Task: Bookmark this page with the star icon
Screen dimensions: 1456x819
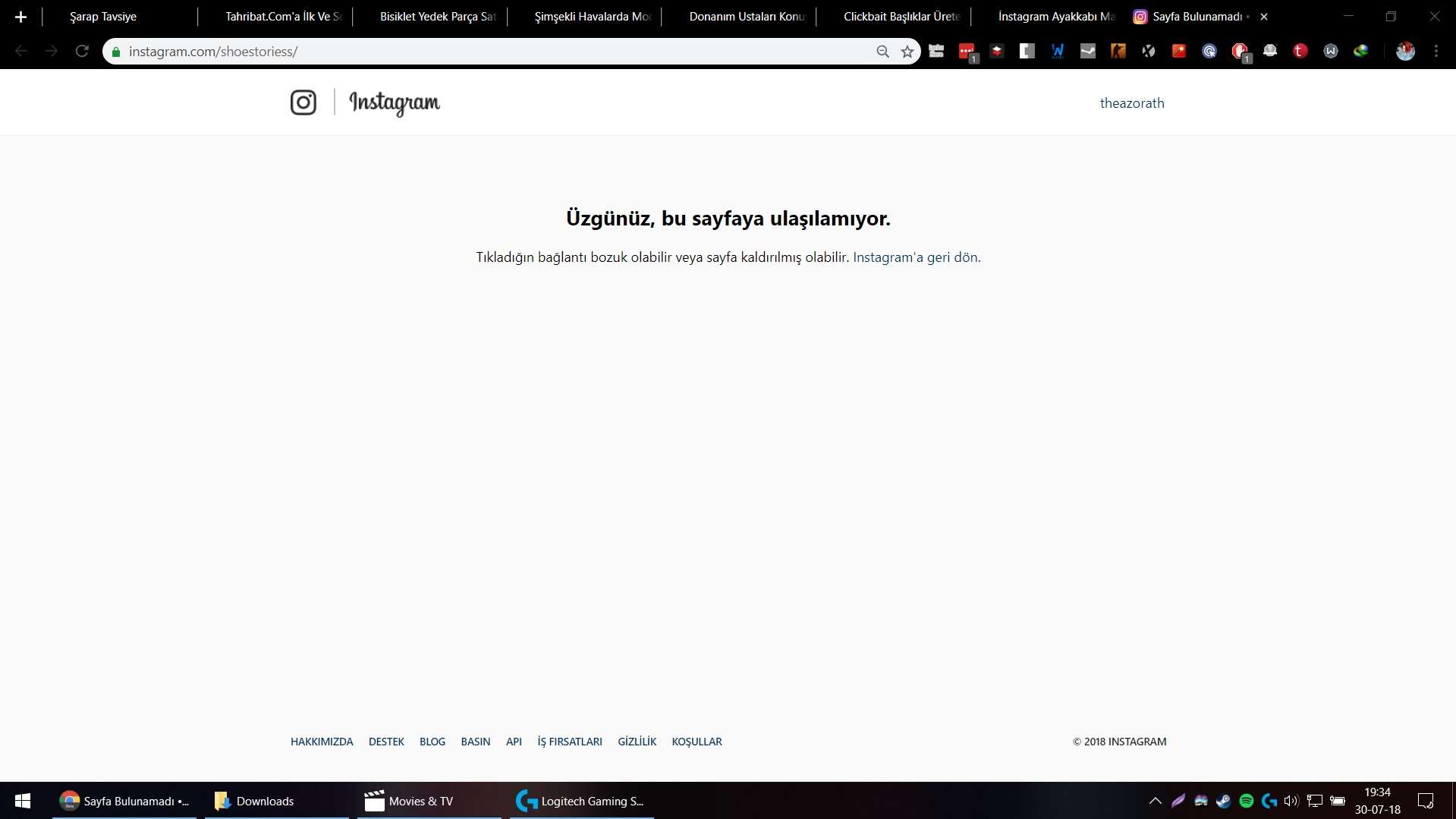Action: click(907, 52)
